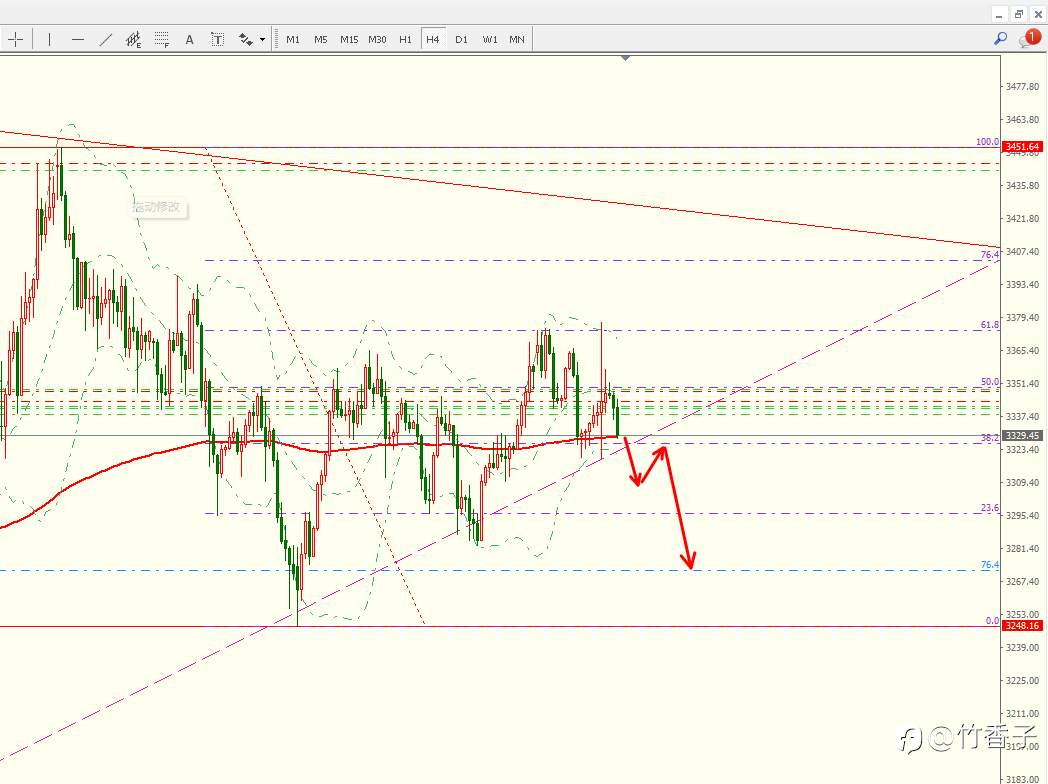1048x784 pixels.
Task: Click the Fibonacci 100.0 level label
Action: pyautogui.click(x=987, y=142)
